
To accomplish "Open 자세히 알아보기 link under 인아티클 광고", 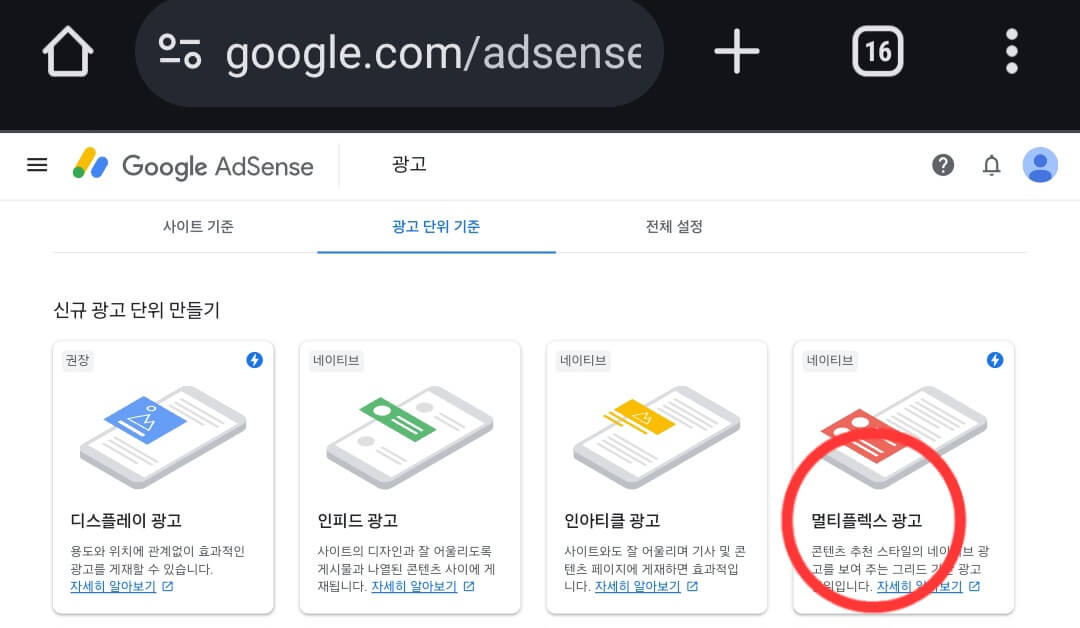I will click(637, 587).
